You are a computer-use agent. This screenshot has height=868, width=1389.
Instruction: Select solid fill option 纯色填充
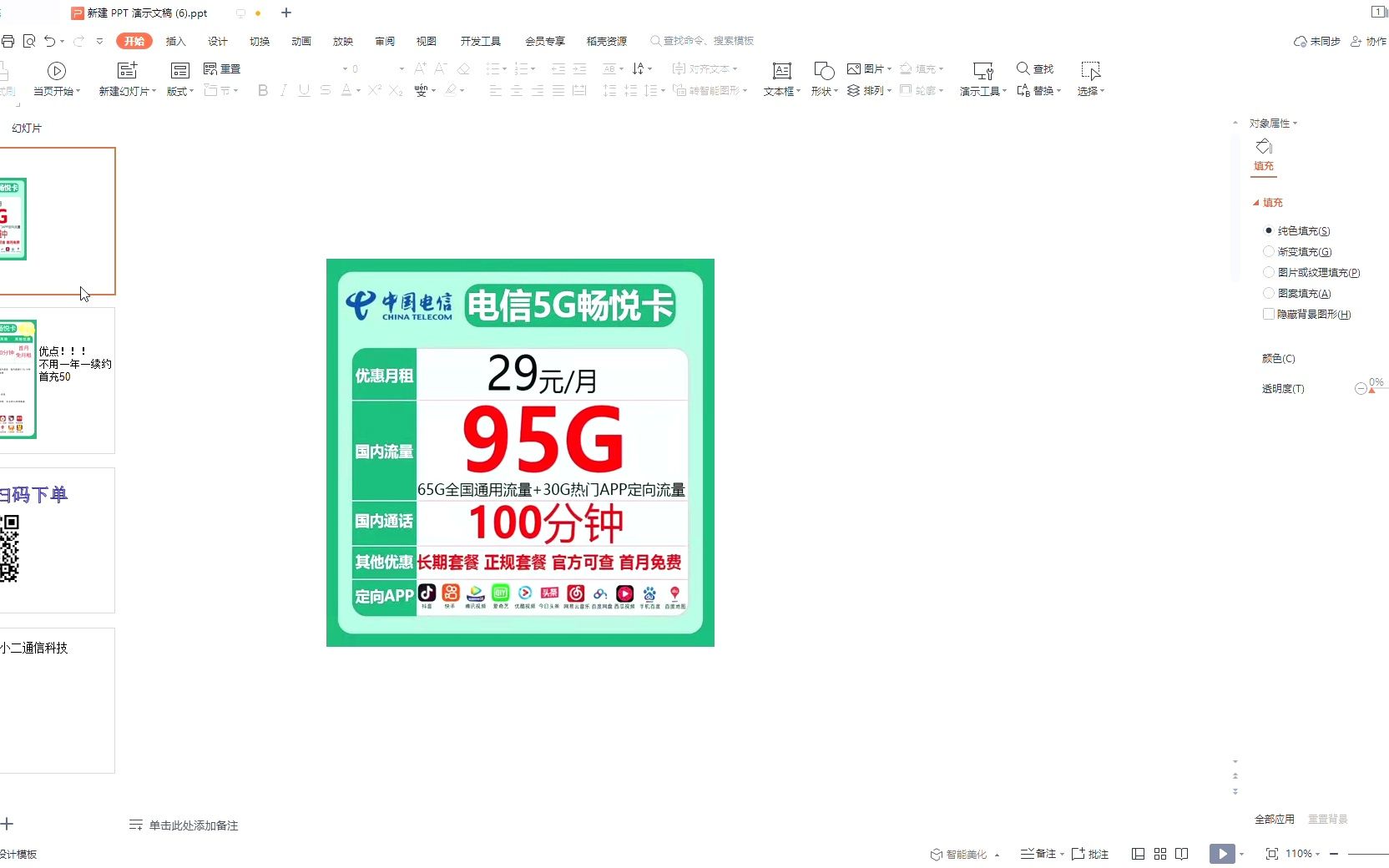coord(1297,230)
